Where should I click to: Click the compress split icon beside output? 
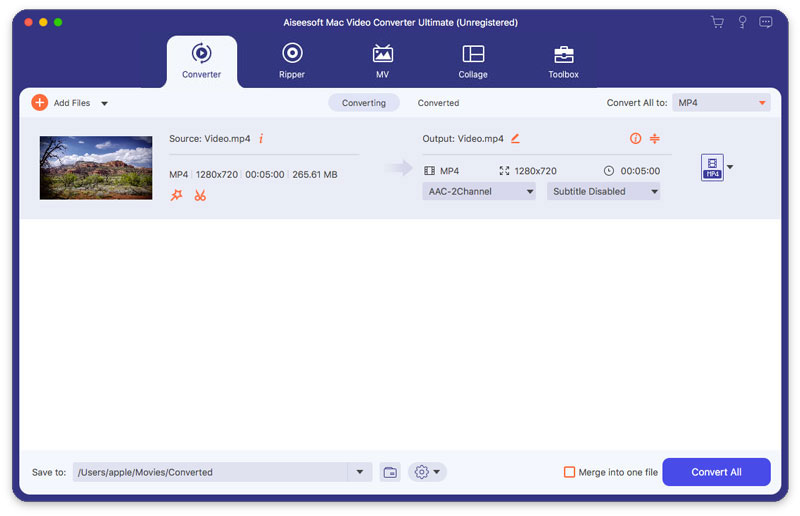(655, 138)
